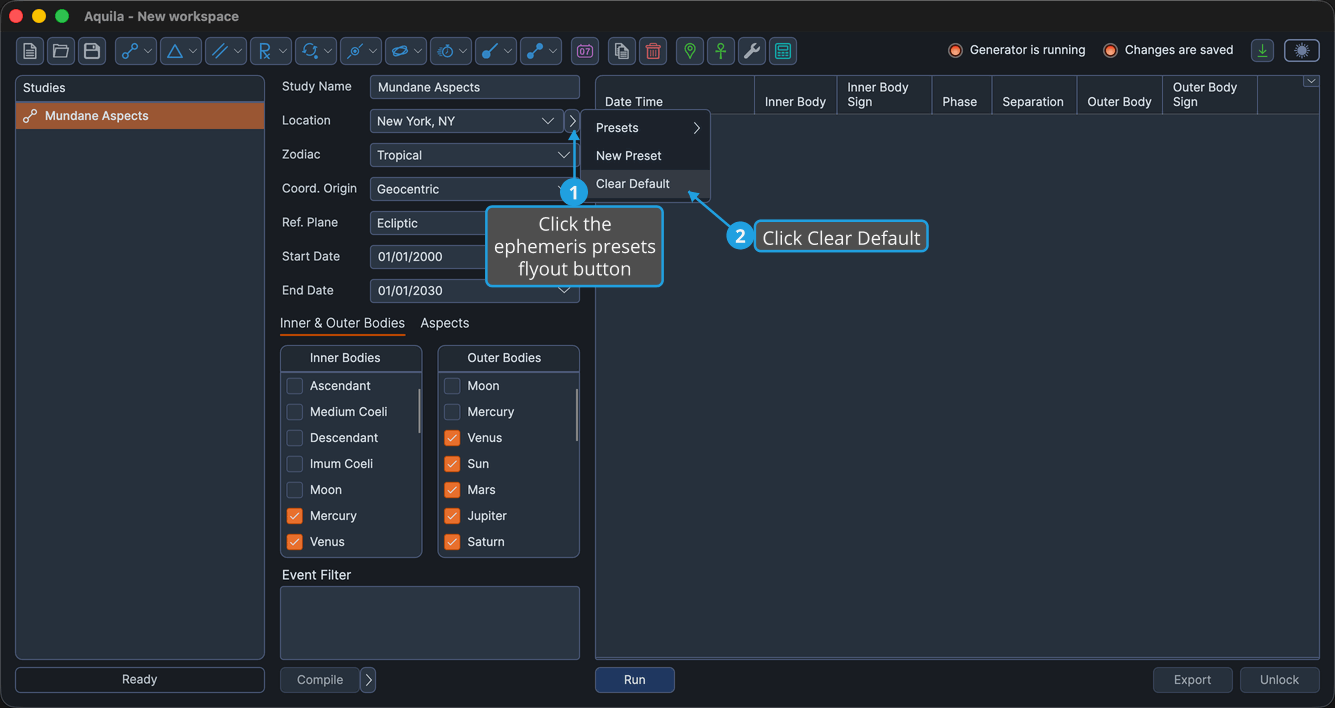Check the Descendant inner body
1335x708 pixels.
[295, 438]
